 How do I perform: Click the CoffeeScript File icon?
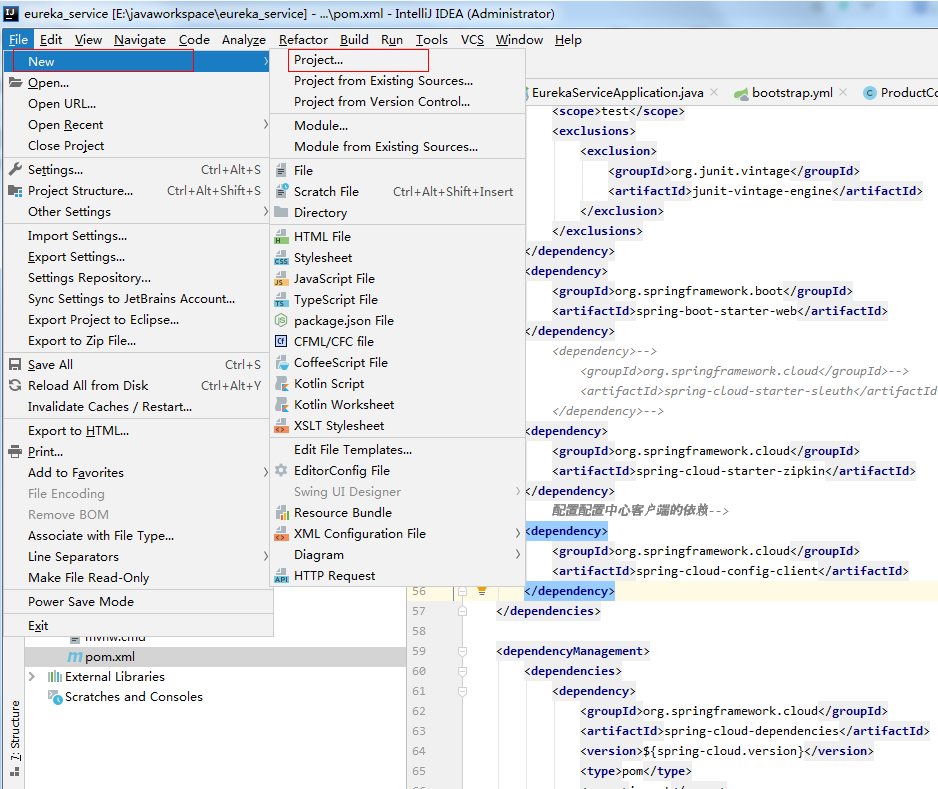coord(281,362)
